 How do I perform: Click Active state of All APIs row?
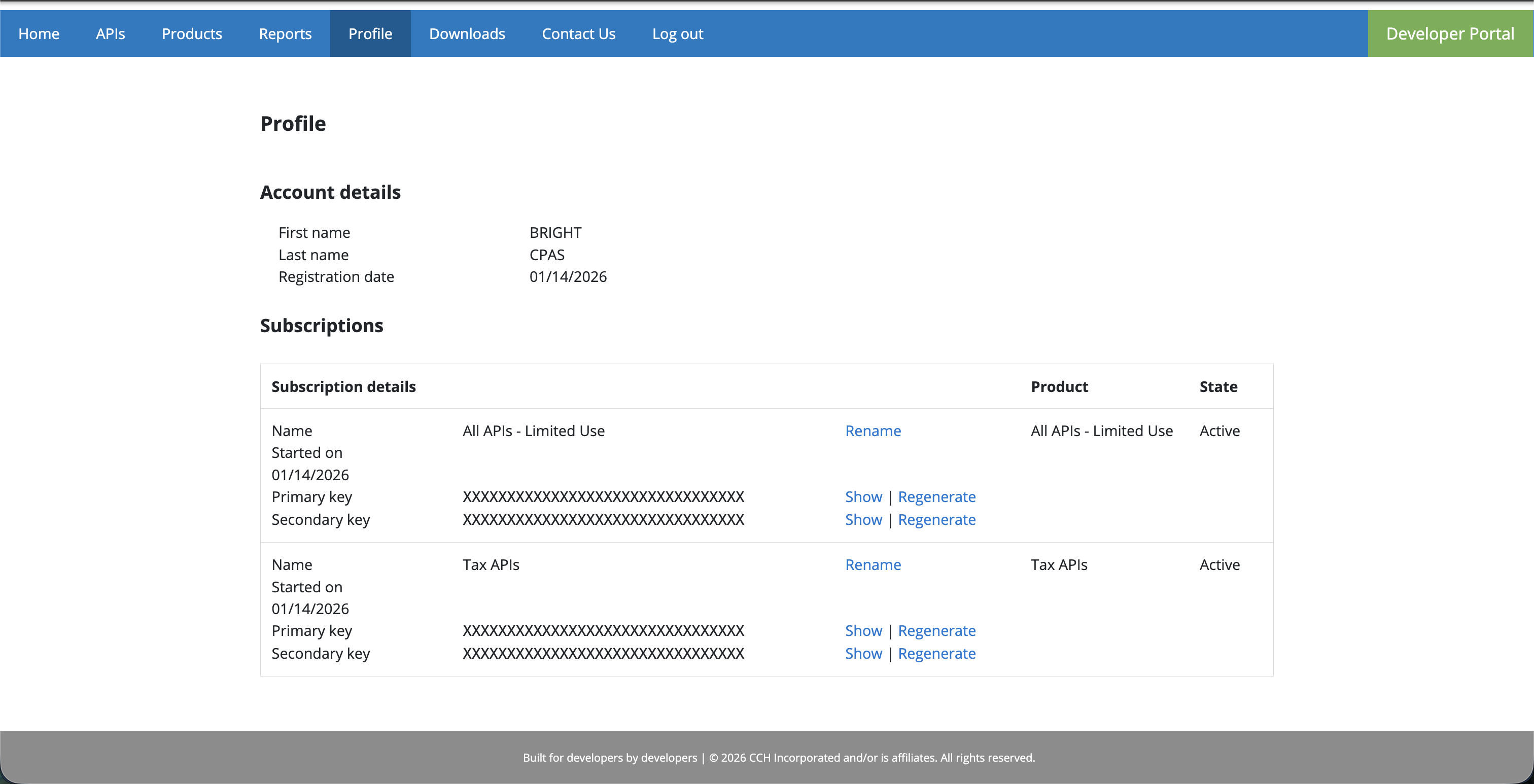click(1219, 431)
